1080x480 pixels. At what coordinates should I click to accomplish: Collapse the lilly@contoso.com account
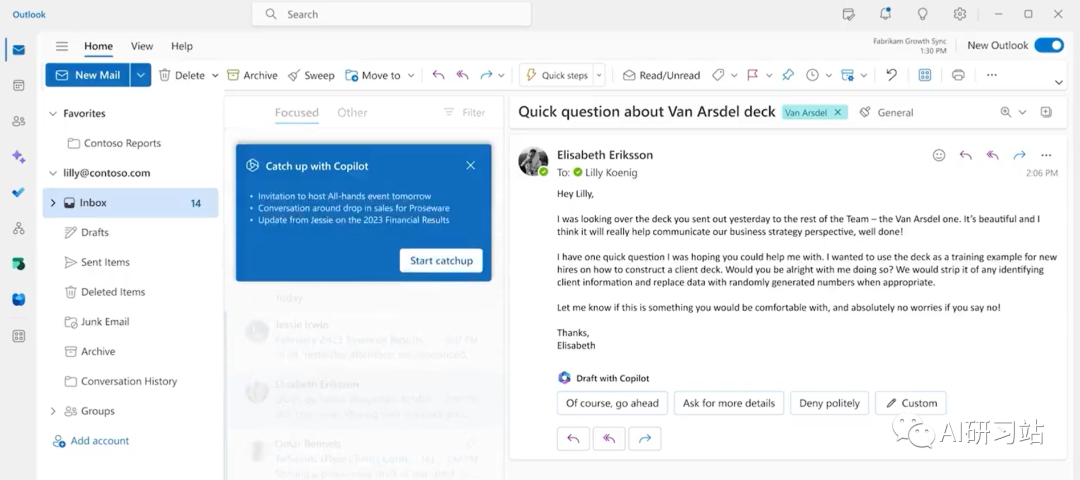coord(53,173)
